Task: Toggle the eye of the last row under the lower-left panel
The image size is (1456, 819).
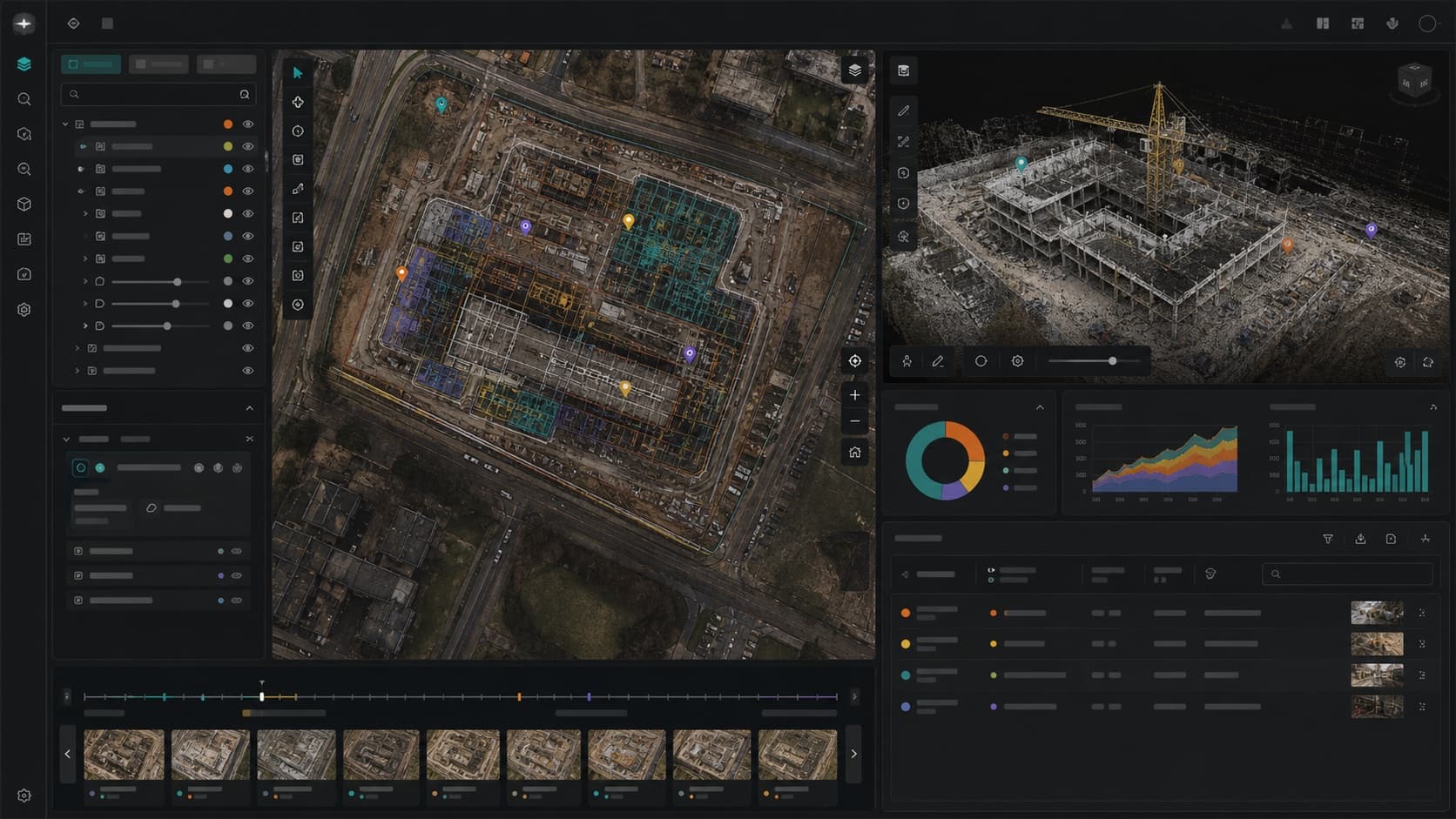Action: coord(236,601)
